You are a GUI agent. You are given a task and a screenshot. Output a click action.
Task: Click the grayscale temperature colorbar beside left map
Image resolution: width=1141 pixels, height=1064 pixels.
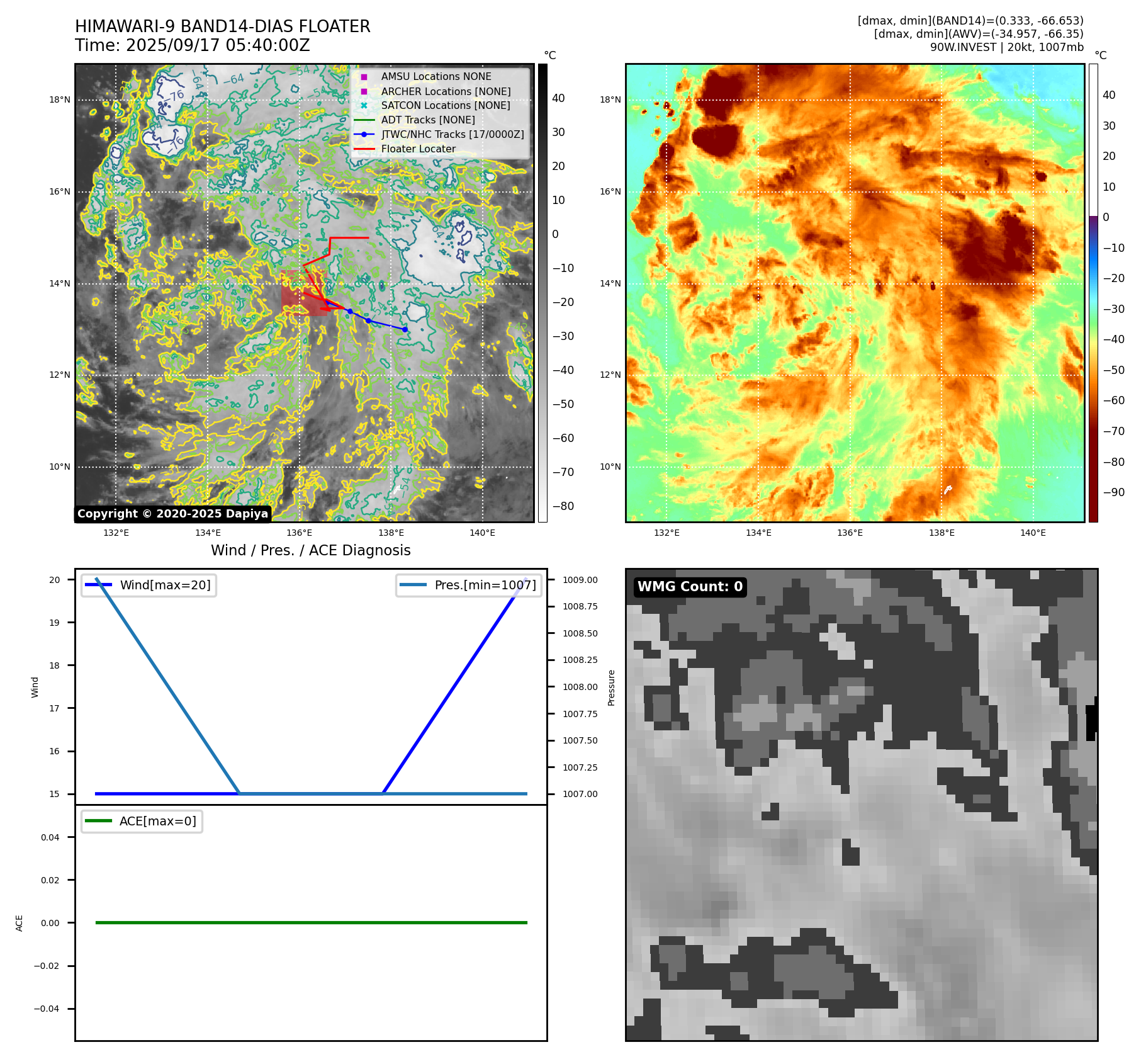coord(542,293)
